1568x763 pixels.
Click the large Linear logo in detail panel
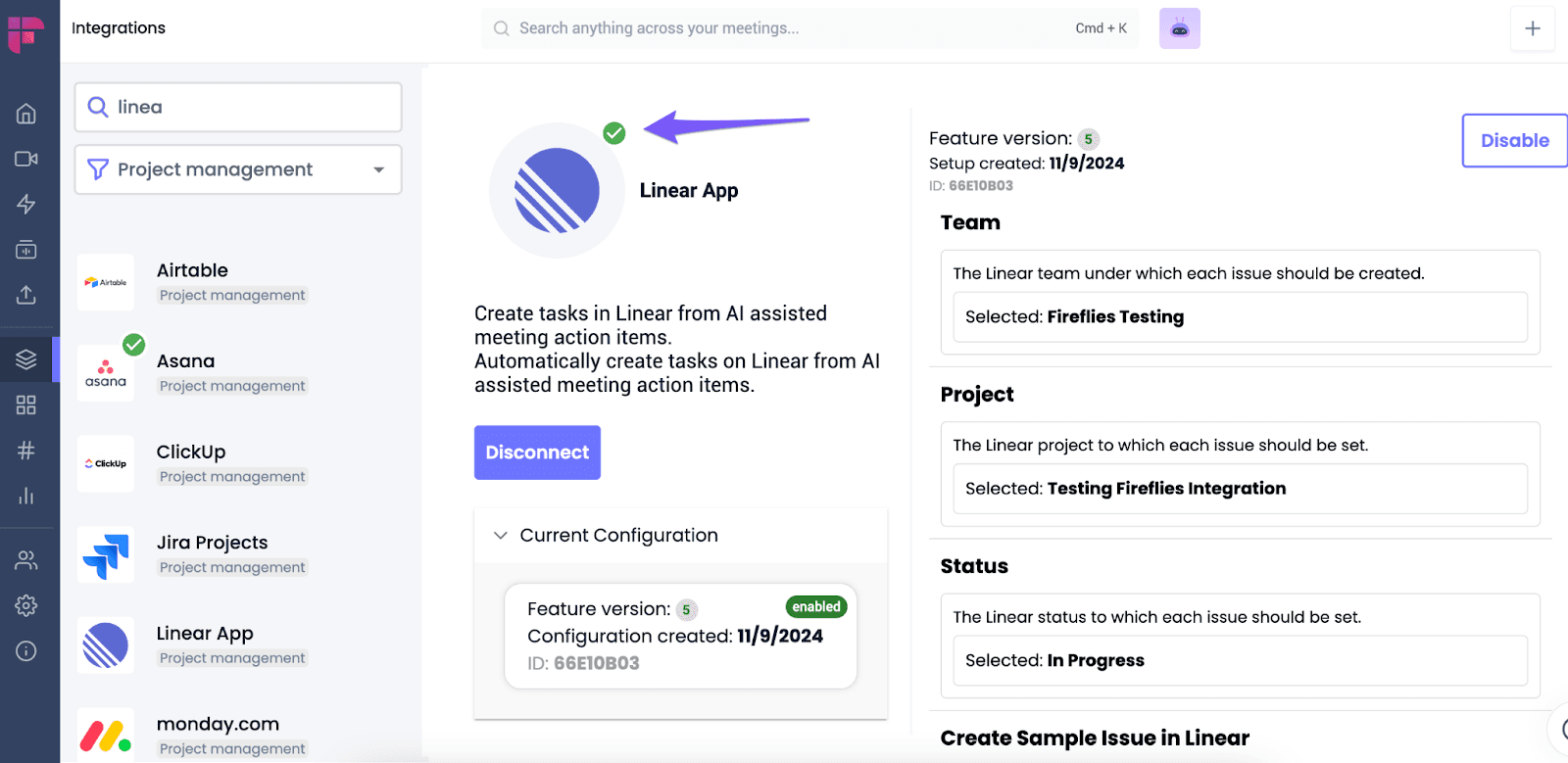[557, 190]
